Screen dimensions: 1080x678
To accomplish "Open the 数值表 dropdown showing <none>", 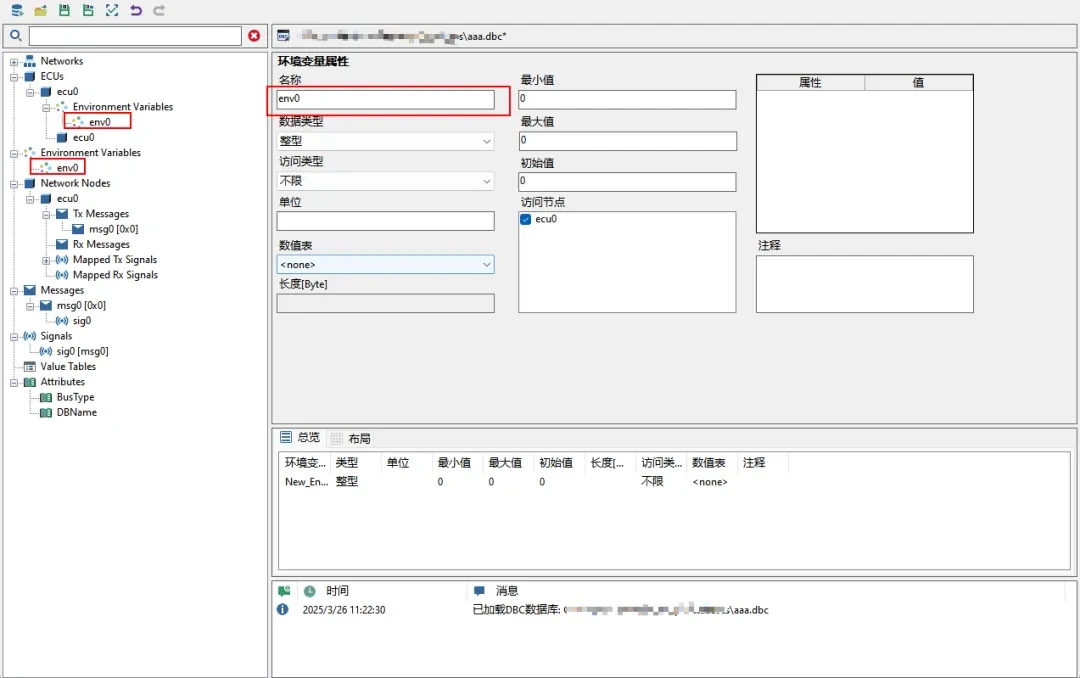I will pyautogui.click(x=385, y=265).
